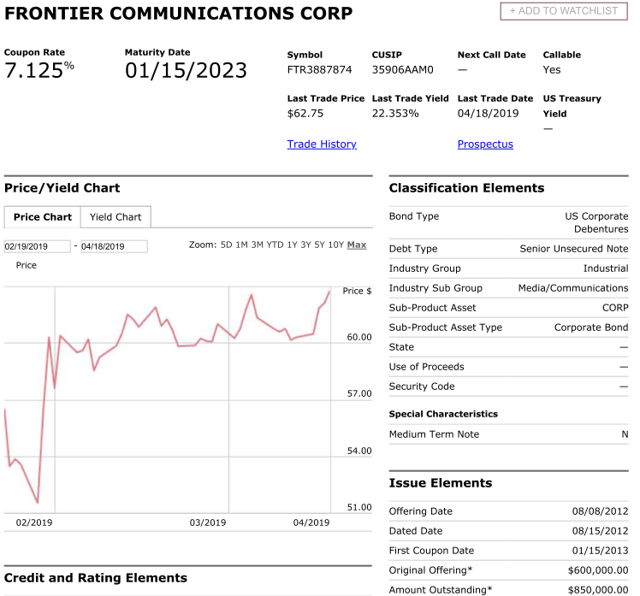The width and height of the screenshot is (640, 596).
Task: Click the Add to Watchlist button
Action: [564, 11]
